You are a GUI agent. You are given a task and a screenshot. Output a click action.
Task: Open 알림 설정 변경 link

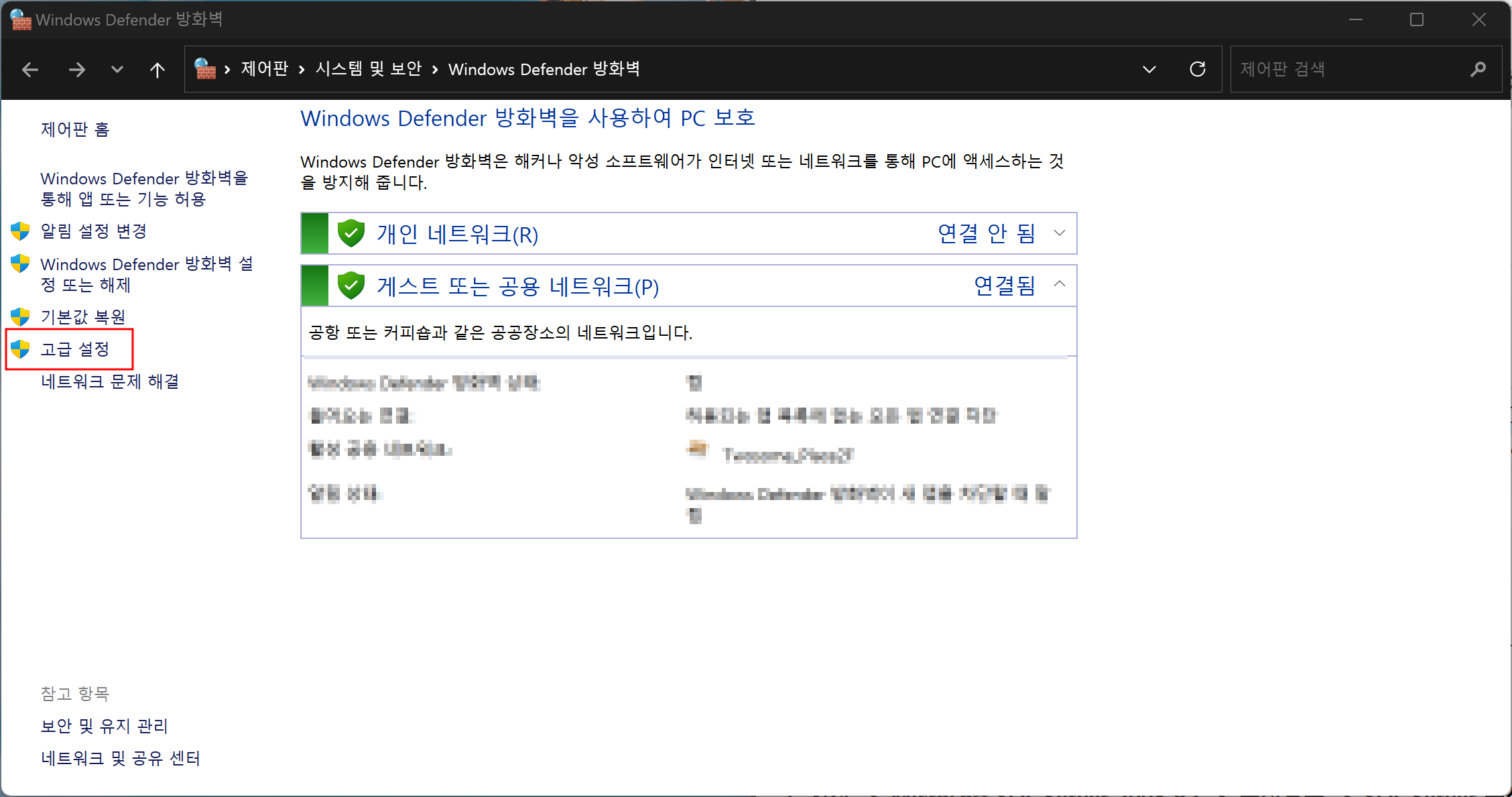pyautogui.click(x=94, y=231)
